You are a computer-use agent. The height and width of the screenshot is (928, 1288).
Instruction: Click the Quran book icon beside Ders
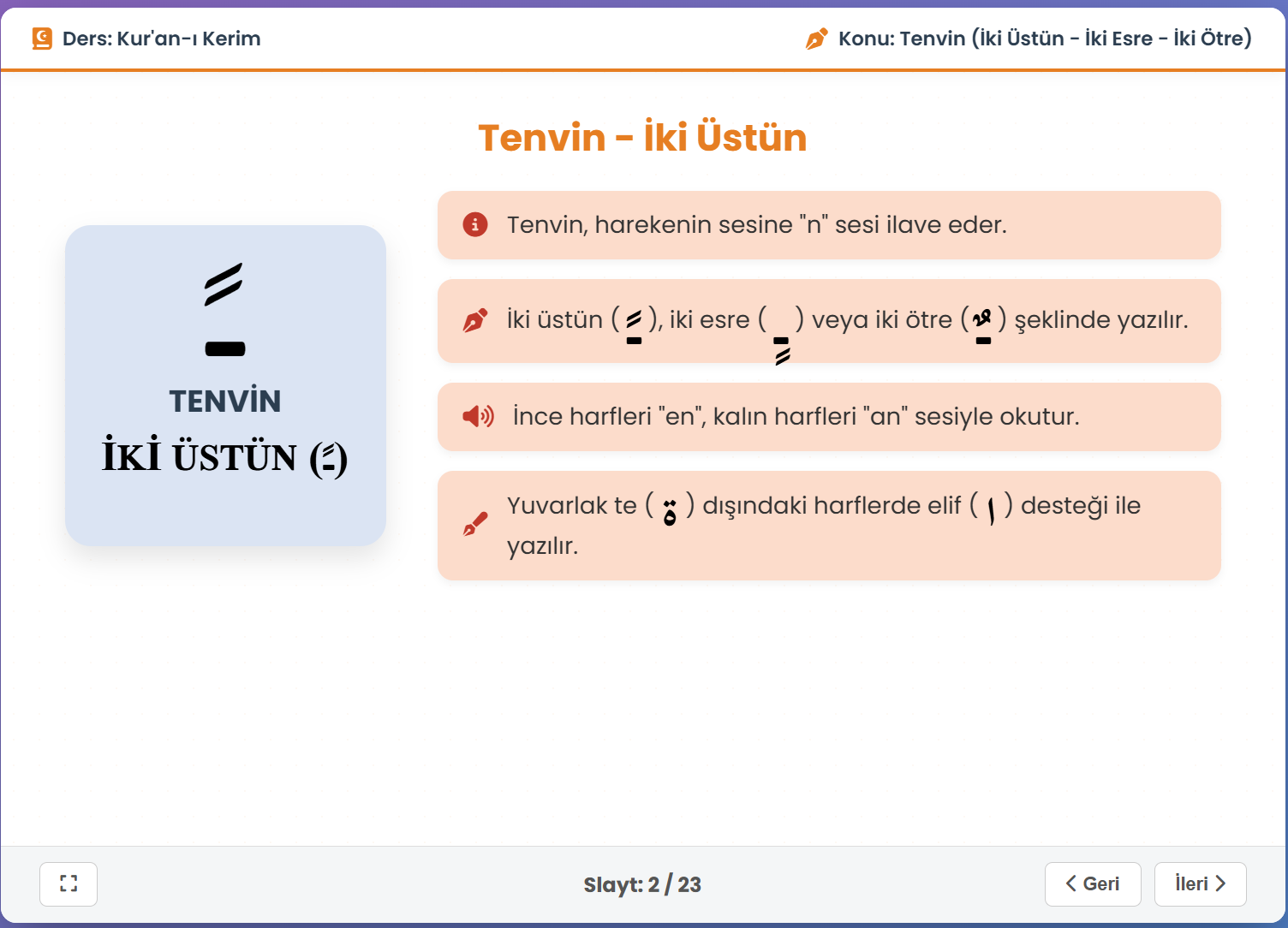coord(42,39)
